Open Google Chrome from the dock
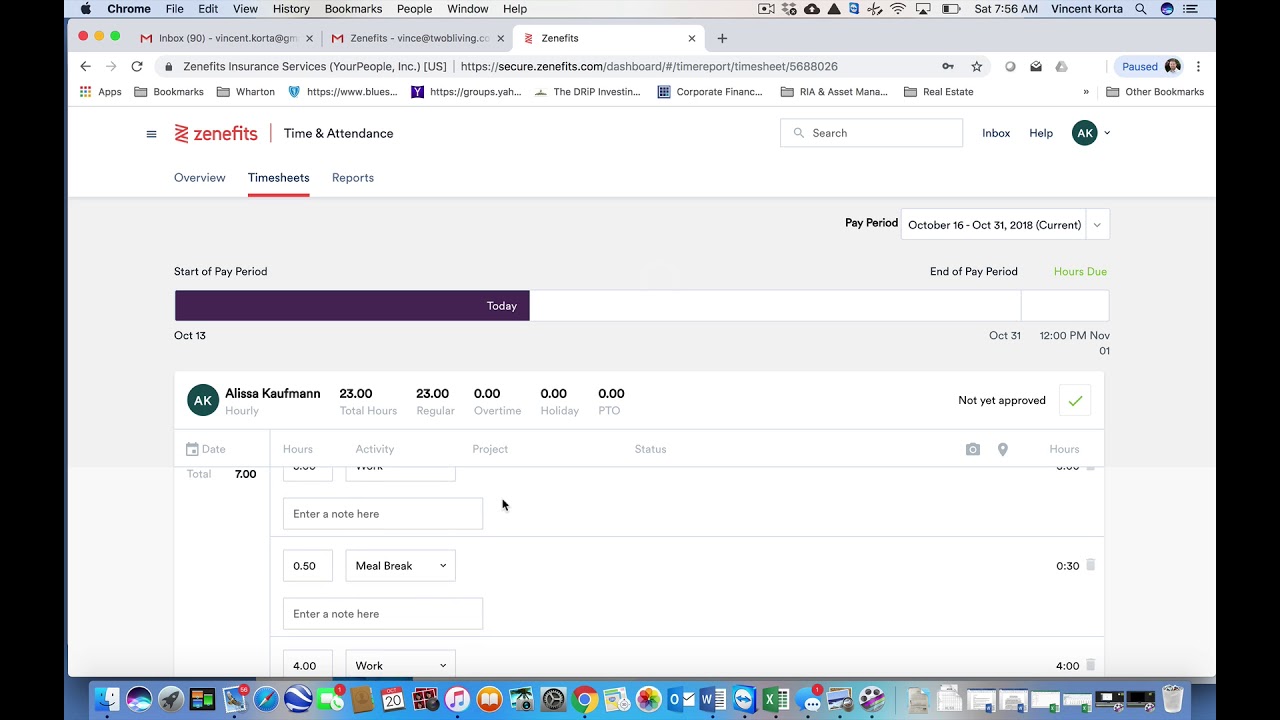The image size is (1280, 720). (x=585, y=699)
